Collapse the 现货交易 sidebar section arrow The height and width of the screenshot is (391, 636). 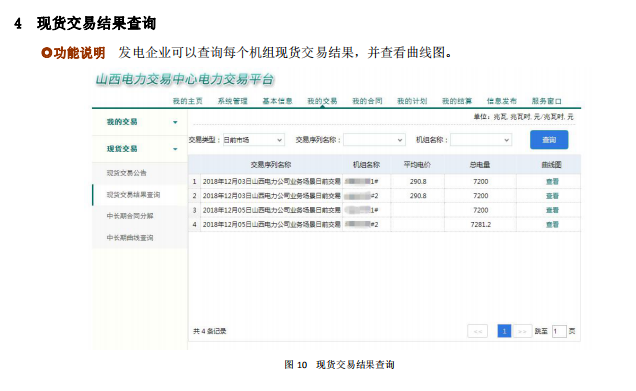[x=175, y=149]
